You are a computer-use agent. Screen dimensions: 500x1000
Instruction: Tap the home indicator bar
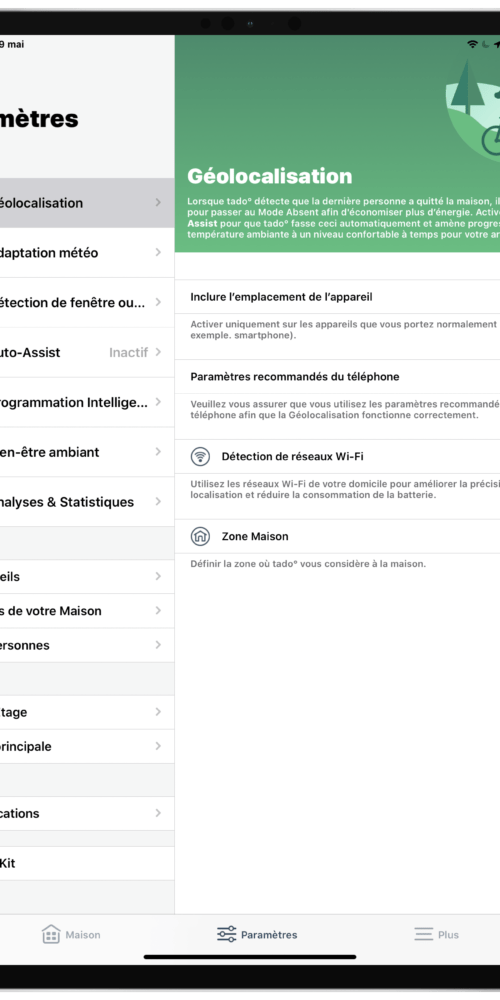(x=250, y=957)
